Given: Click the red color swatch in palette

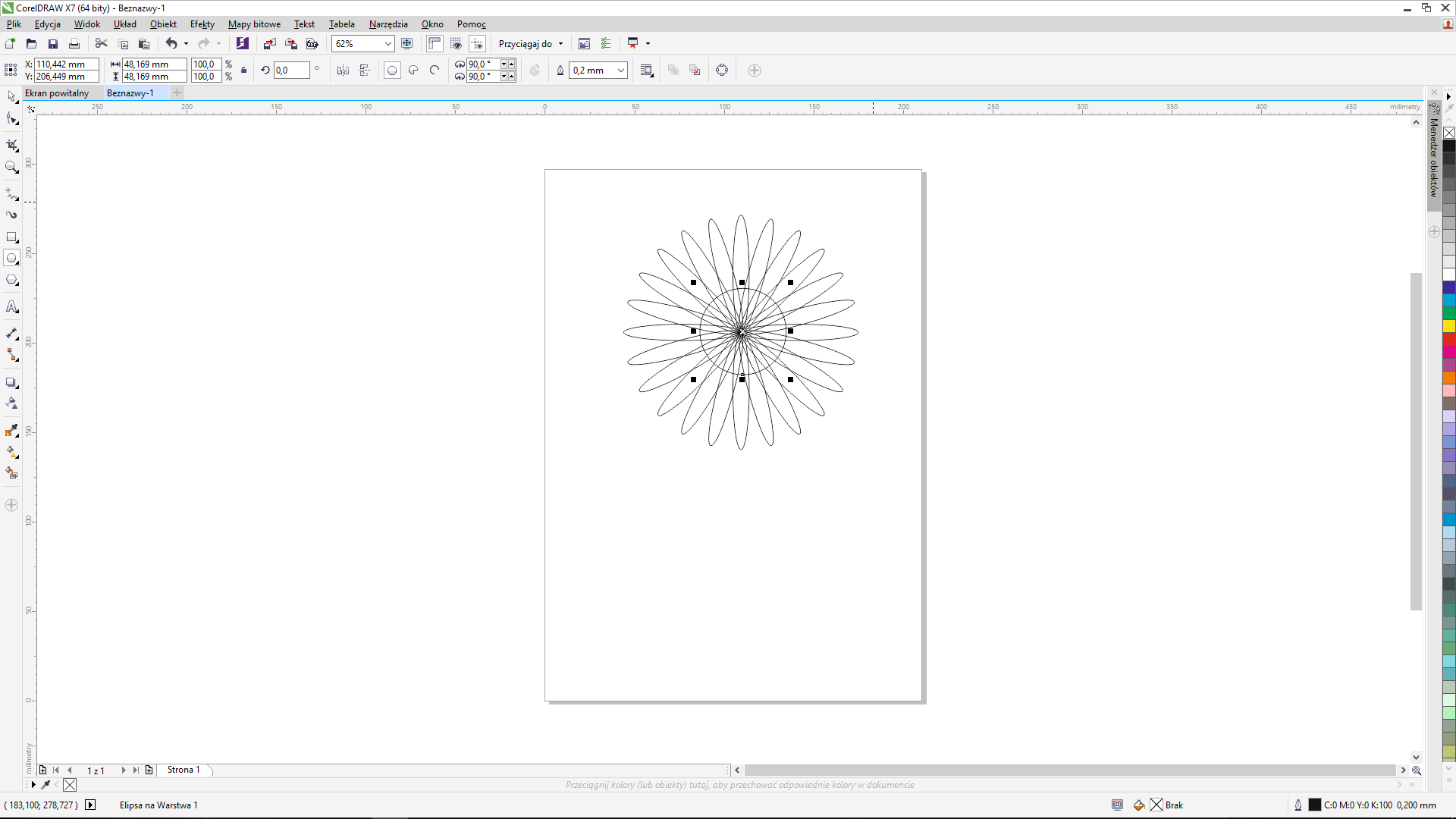Looking at the screenshot, I should click(1448, 339).
